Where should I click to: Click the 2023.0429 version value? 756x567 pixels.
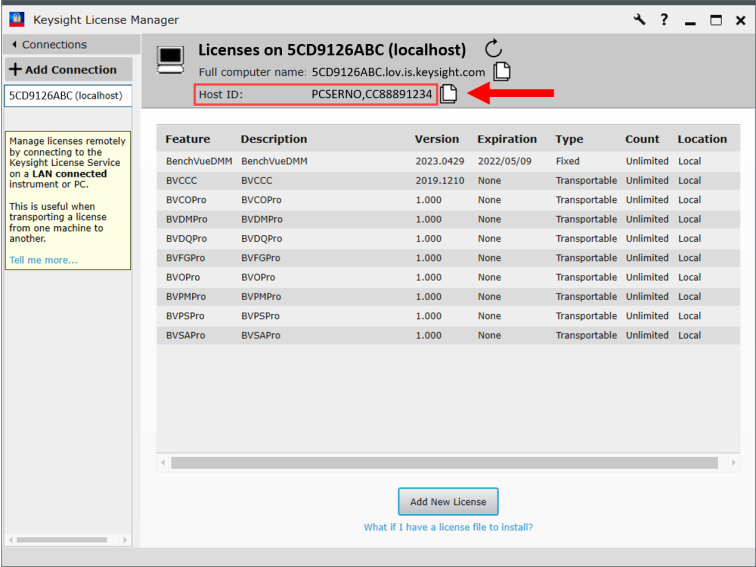440,161
